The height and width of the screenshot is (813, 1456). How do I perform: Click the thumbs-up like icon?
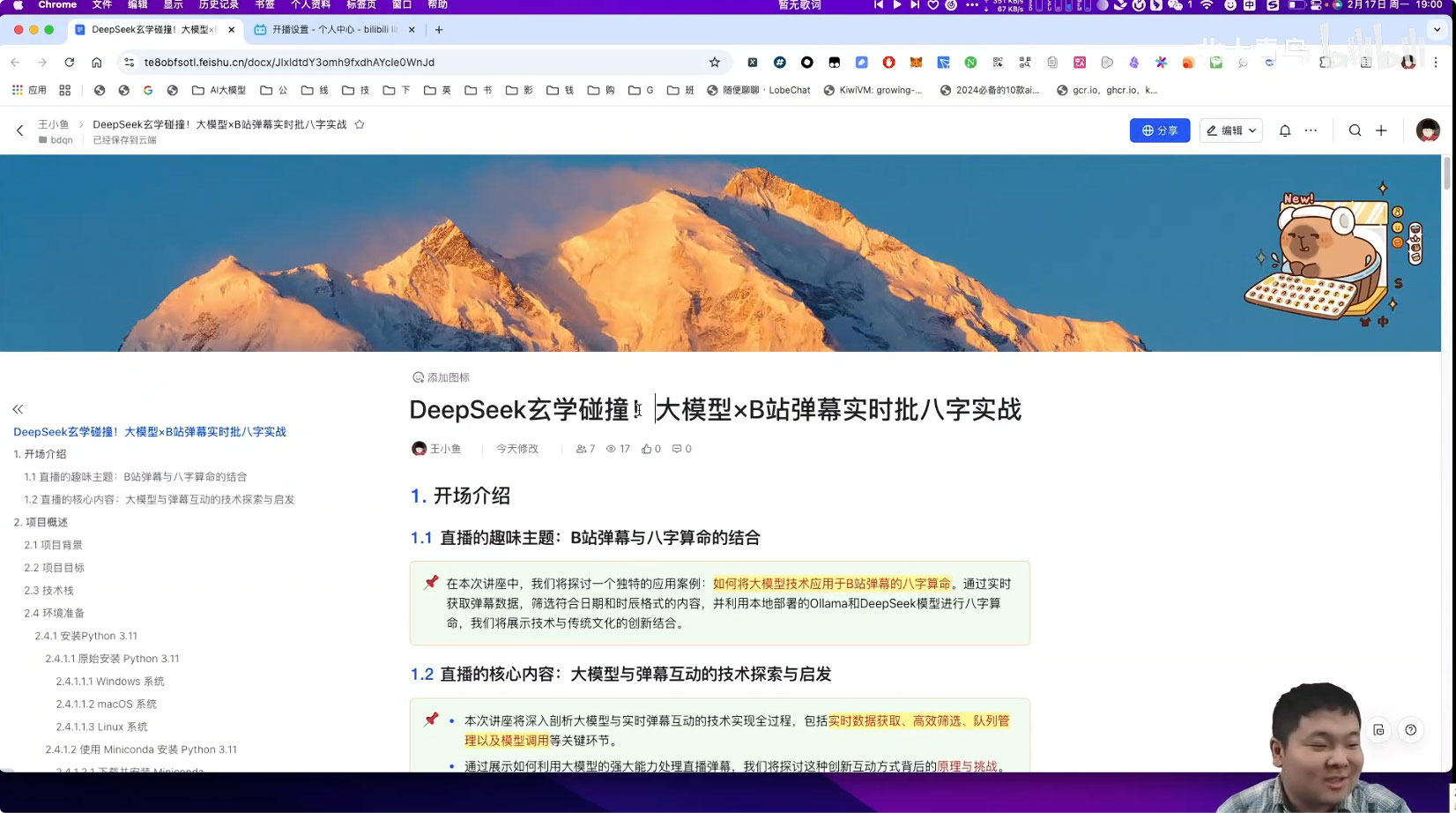click(x=647, y=449)
